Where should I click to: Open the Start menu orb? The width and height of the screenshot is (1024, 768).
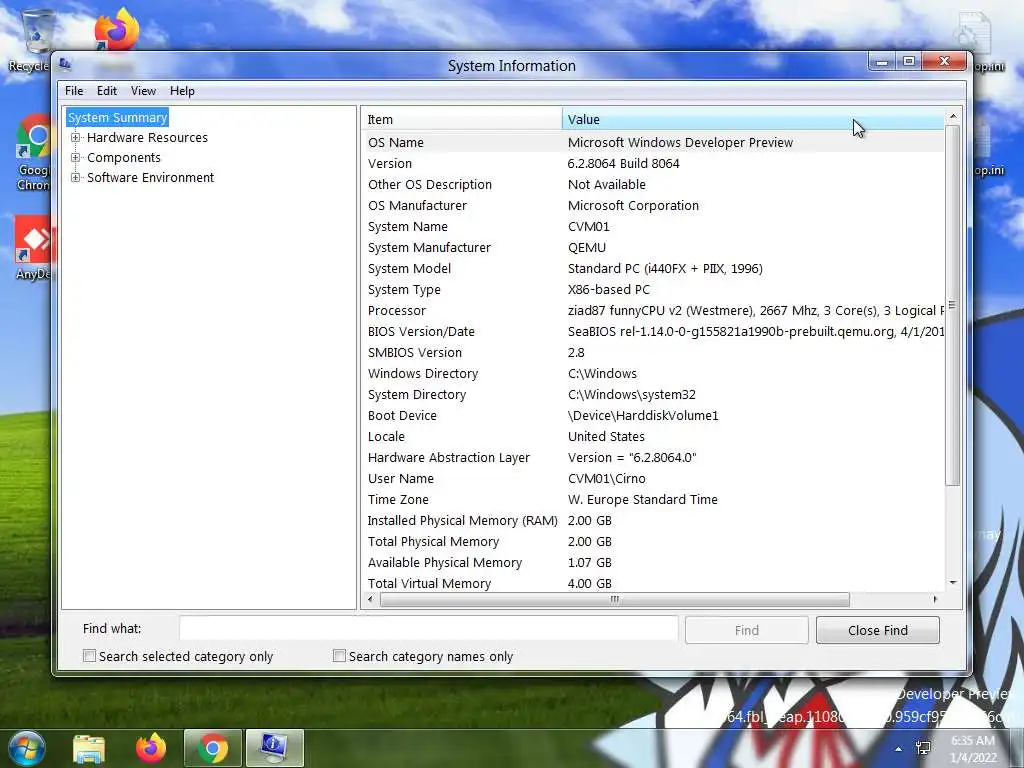[26, 748]
